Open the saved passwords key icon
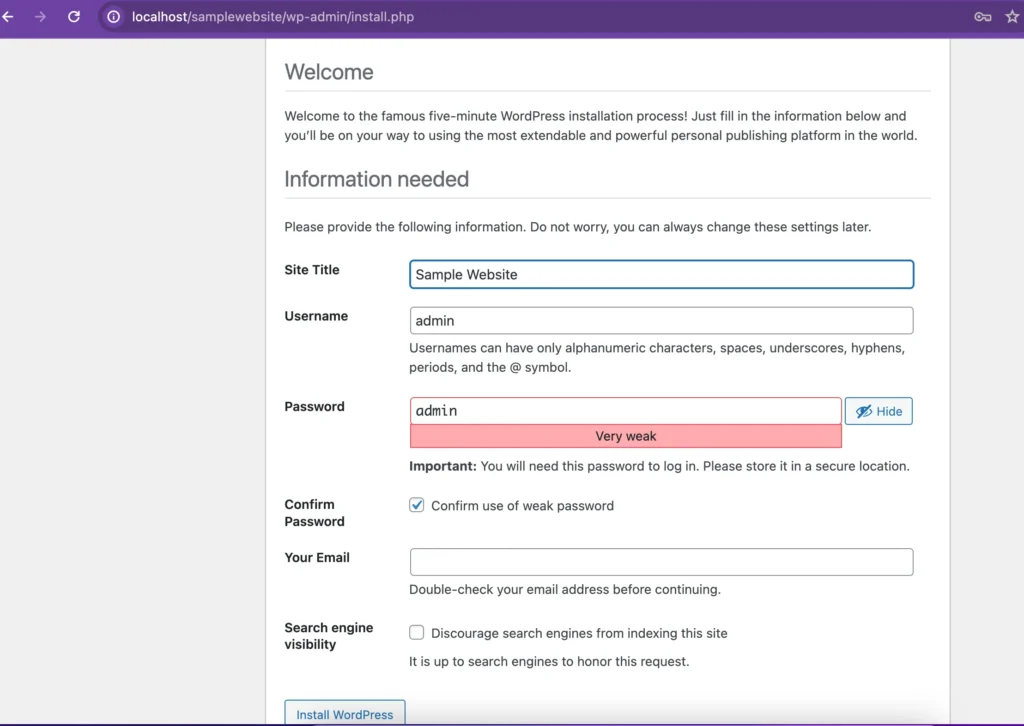Viewport: 1024px width, 726px height. coord(983,17)
